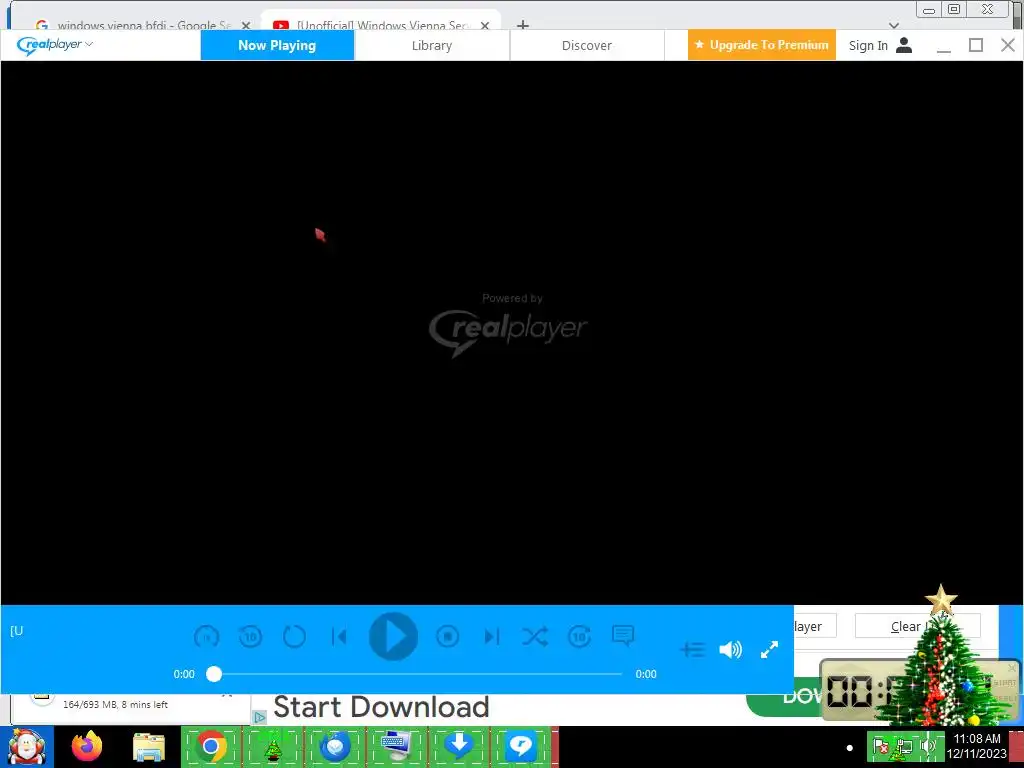Close the Google Search browser tab
Screen dimensions: 1024x768
pyautogui.click(x=246, y=25)
